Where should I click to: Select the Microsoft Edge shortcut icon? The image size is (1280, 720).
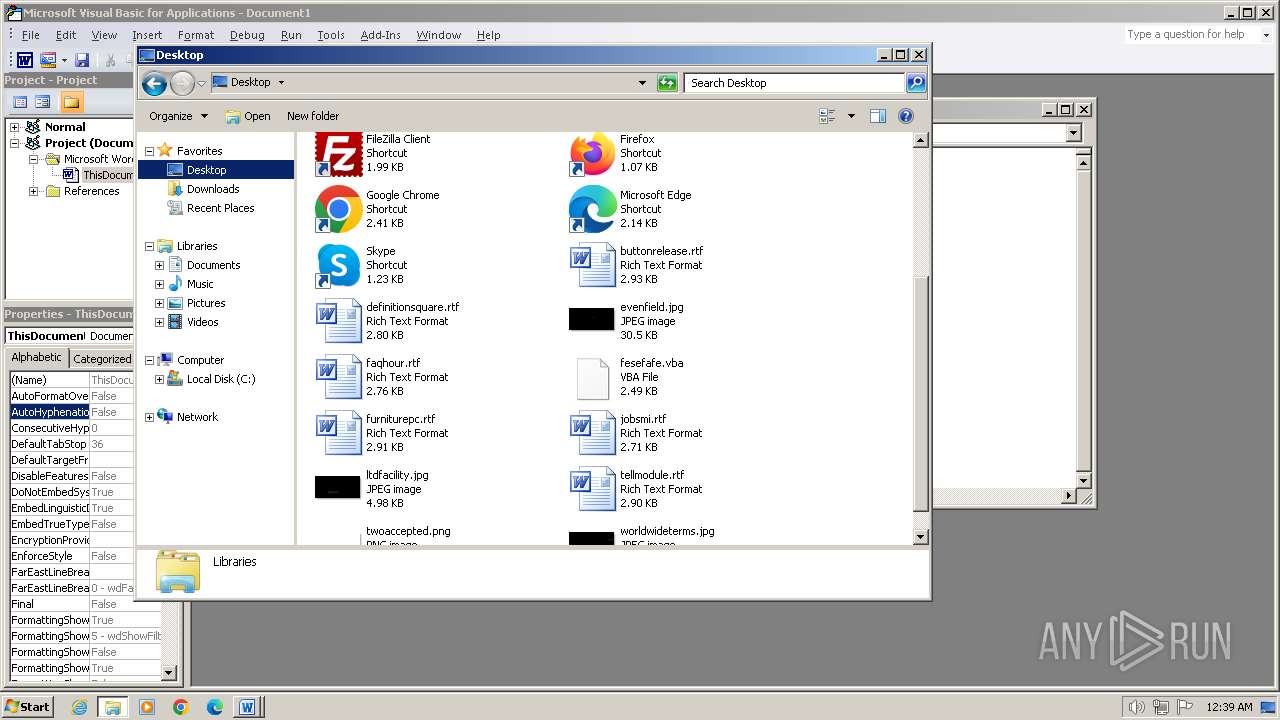pyautogui.click(x=592, y=209)
